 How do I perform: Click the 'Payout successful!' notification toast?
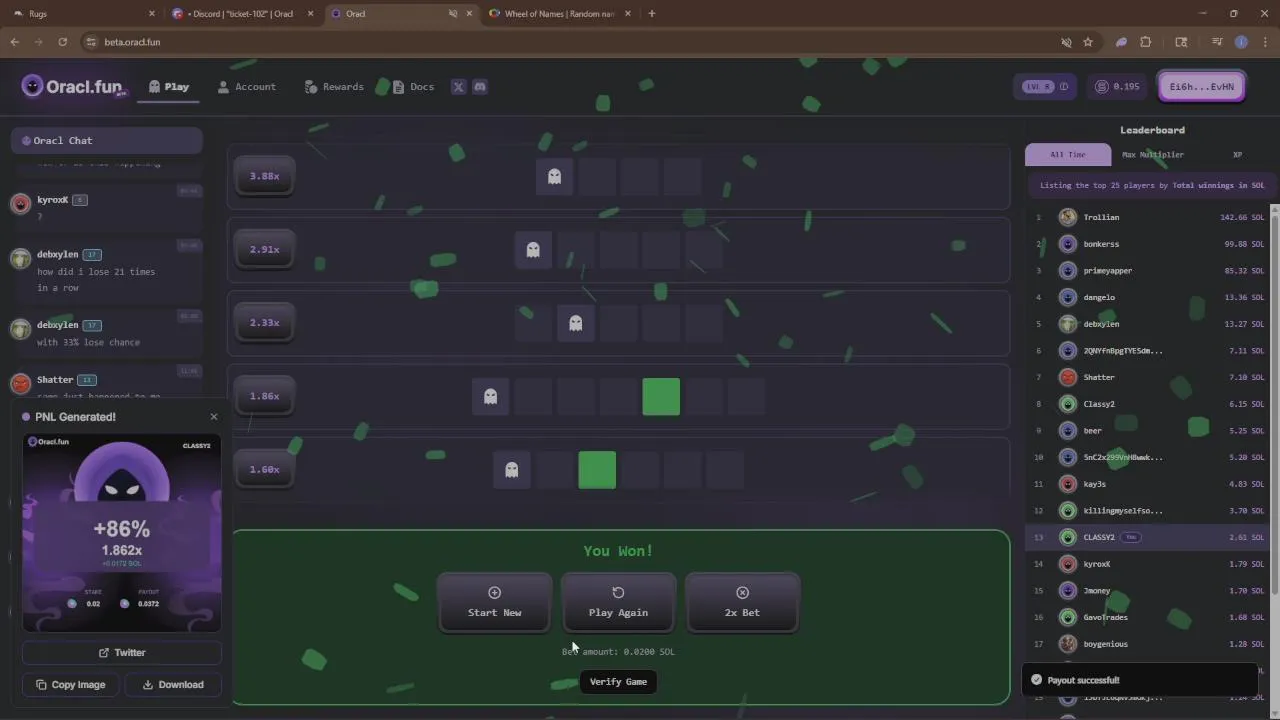[1140, 680]
